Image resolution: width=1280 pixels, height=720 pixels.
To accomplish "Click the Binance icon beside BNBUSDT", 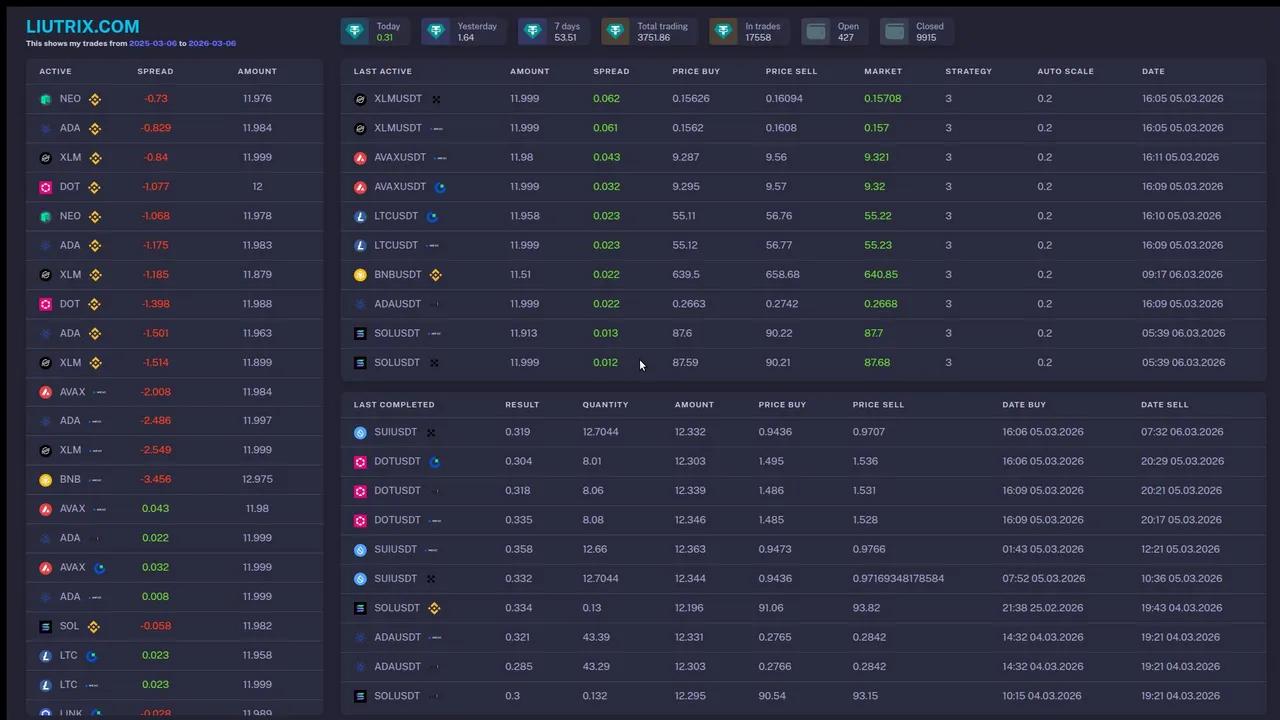I will [435, 275].
